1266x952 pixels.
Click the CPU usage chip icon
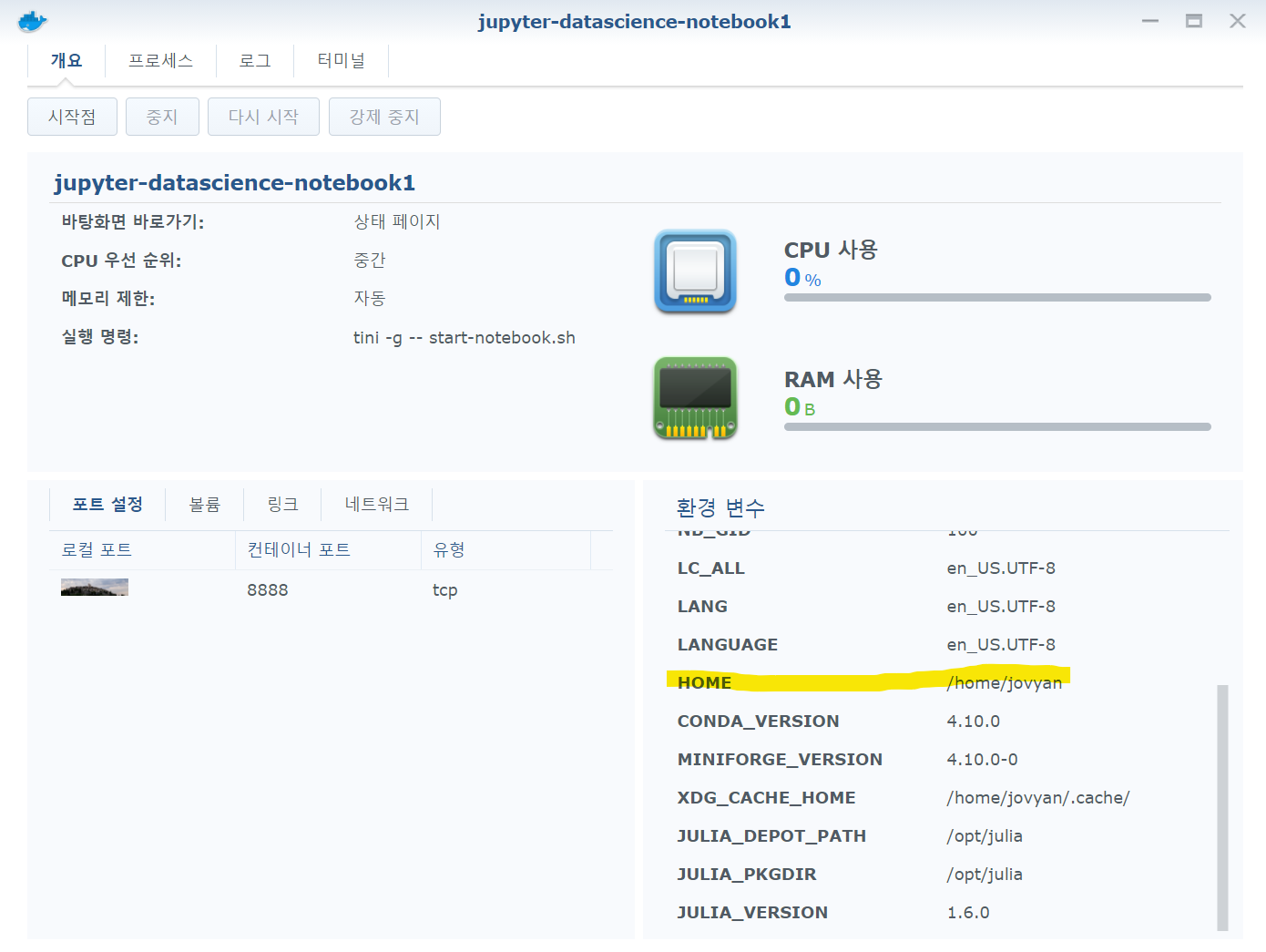[695, 271]
